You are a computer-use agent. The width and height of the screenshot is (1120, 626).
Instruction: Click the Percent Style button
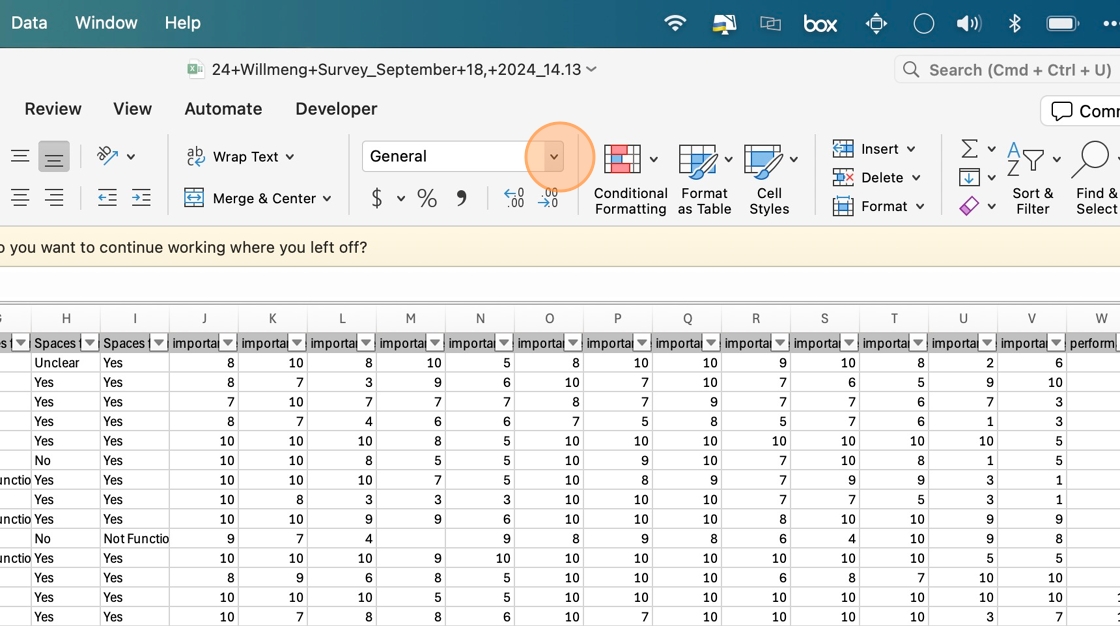click(x=427, y=198)
